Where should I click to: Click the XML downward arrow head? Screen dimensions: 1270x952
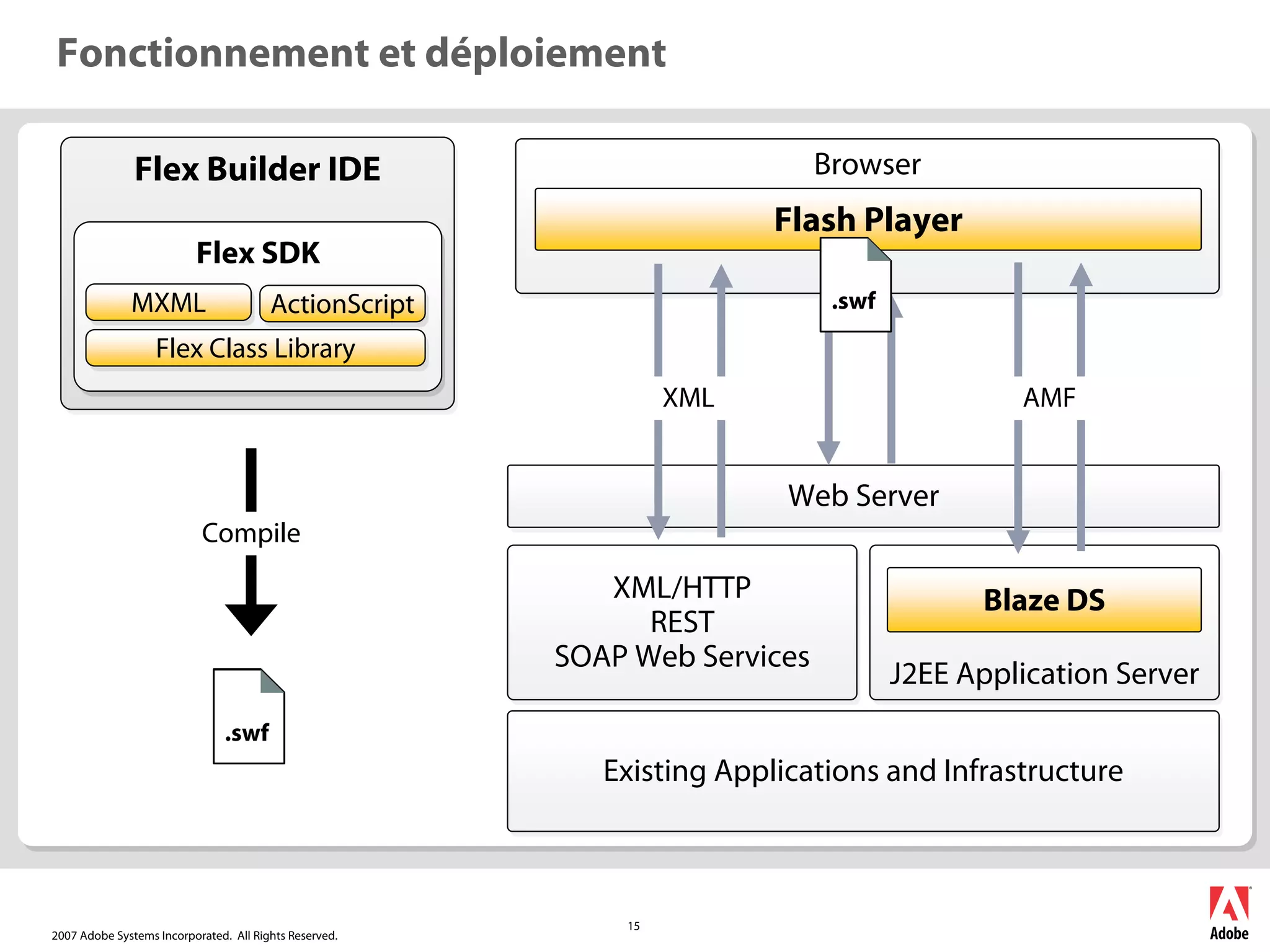coord(658,527)
